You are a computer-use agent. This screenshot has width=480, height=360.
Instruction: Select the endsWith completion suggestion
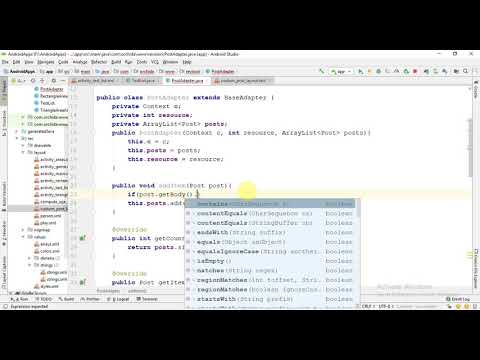[270, 232]
